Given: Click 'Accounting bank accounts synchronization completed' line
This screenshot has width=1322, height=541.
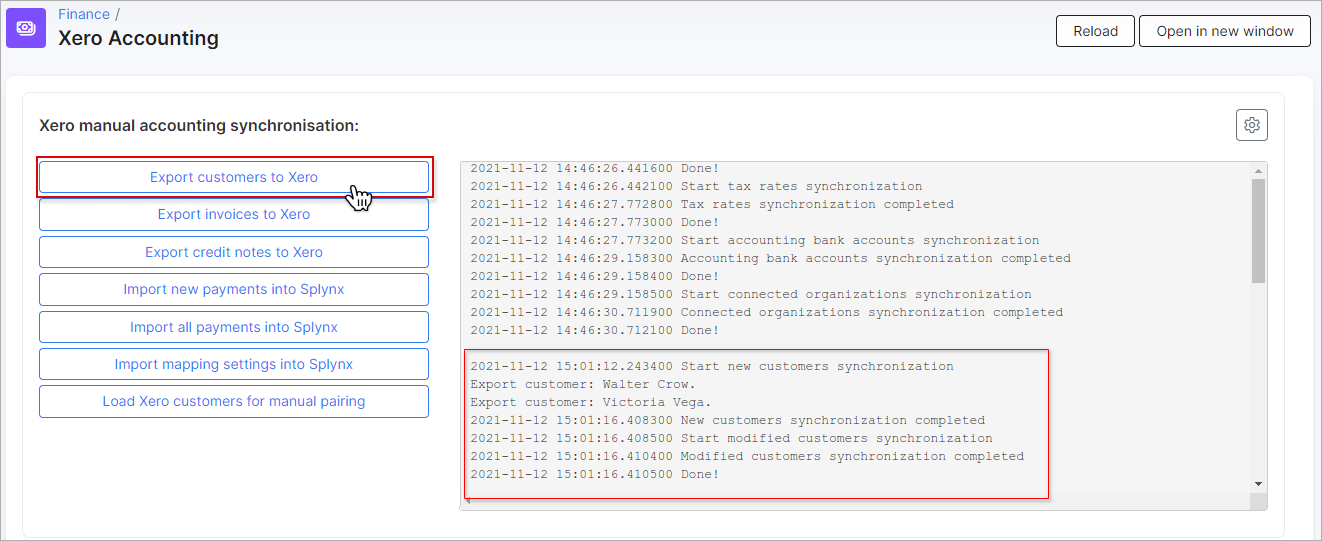Looking at the screenshot, I should point(770,258).
